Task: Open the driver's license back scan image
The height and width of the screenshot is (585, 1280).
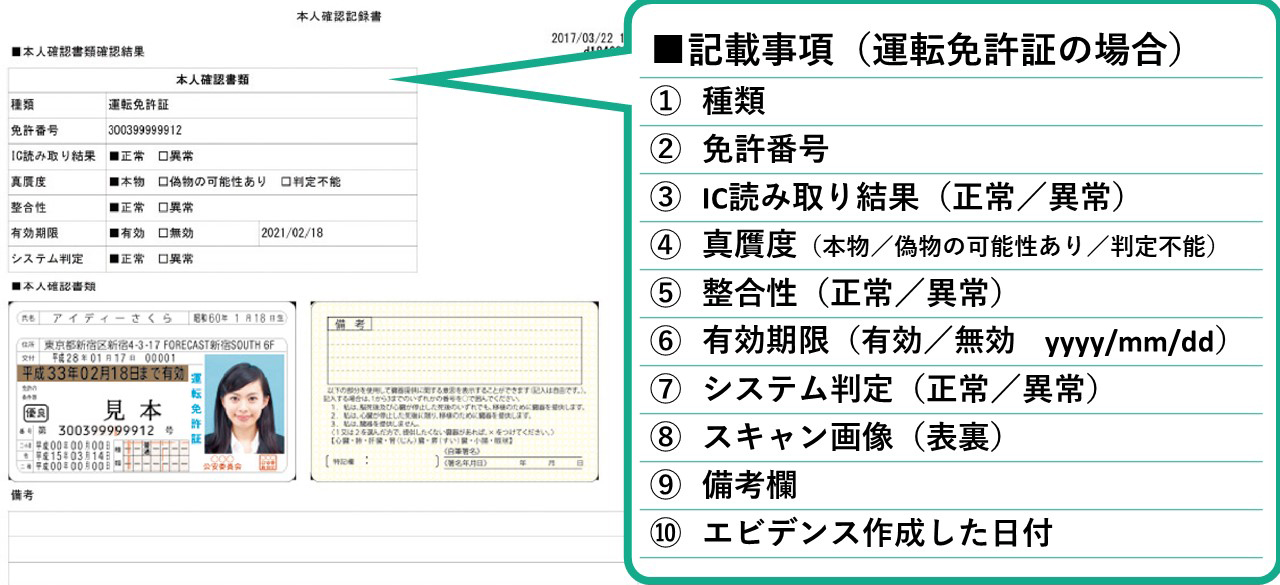Action: [454, 391]
